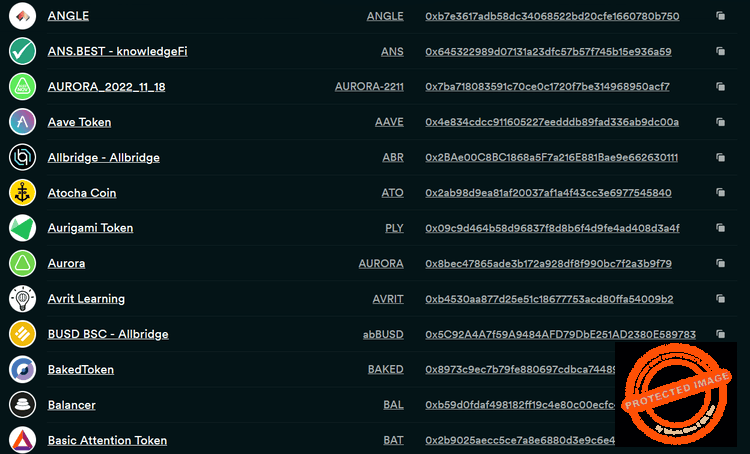Open the BakedToken address starting 0x8973c9ec
Screen dimensions: 750x454
(520, 369)
